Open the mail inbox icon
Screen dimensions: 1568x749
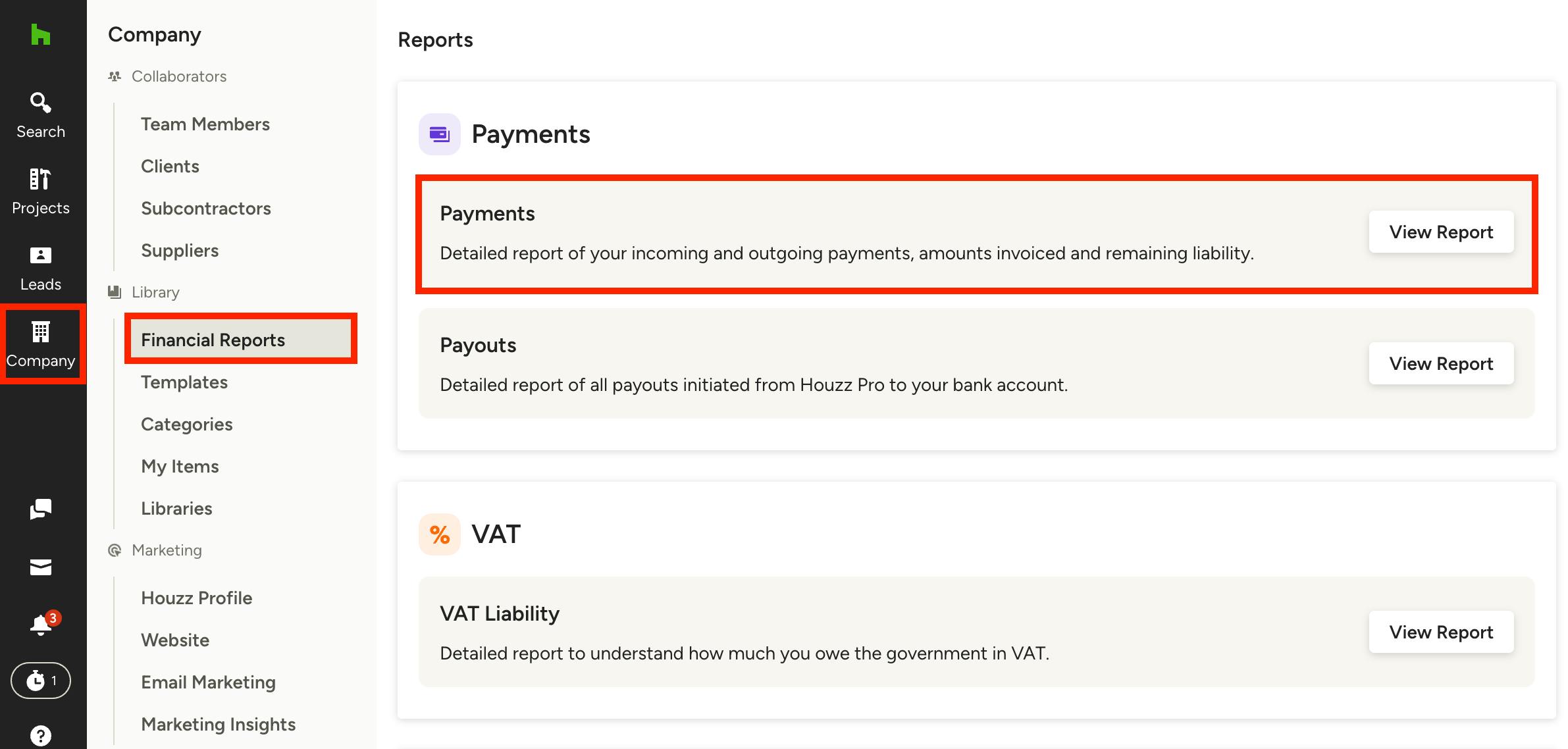point(40,567)
